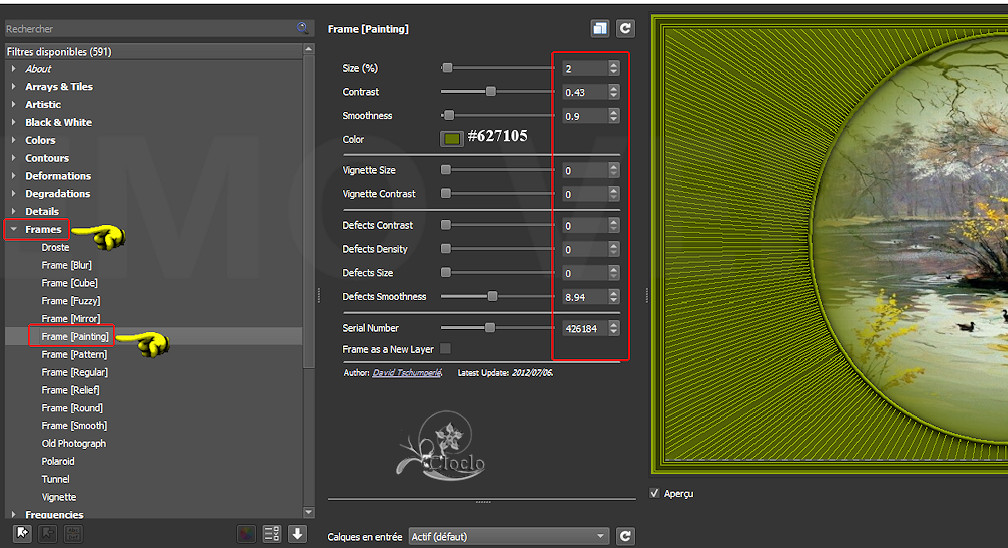The width and height of the screenshot is (1008, 548).
Task: Open the David Tschumperlé author link
Action: (411, 373)
